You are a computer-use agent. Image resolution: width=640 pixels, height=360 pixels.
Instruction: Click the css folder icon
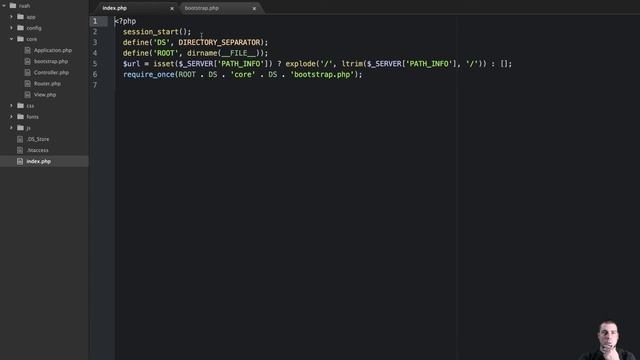[20, 105]
